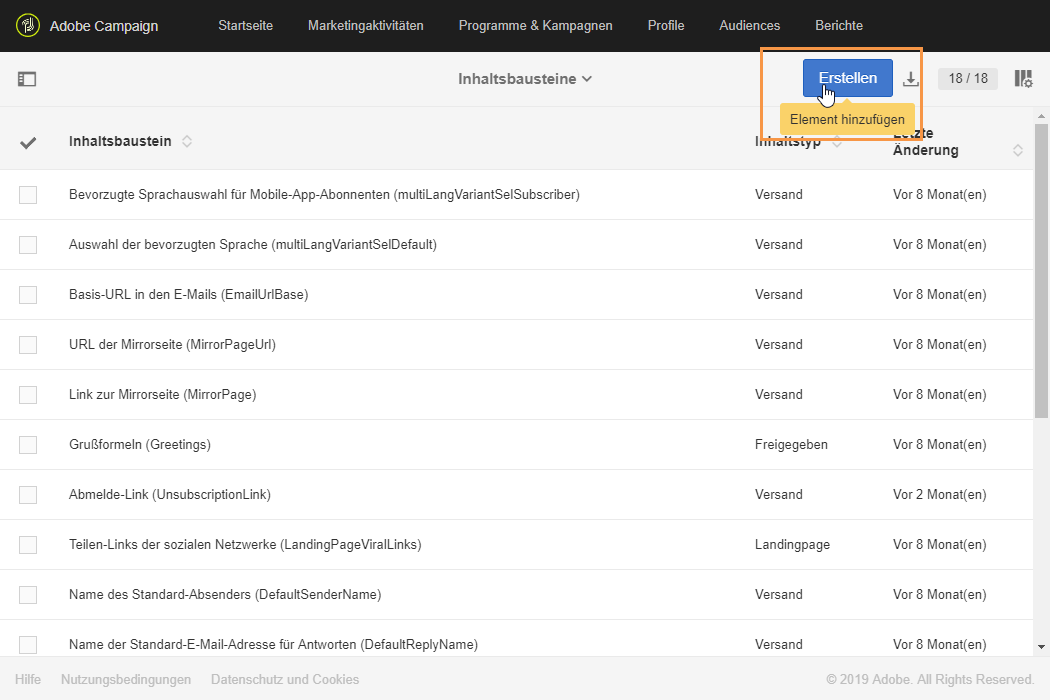Screen dimensions: 1050x700
Task: Click the vertical scrollbar thumb
Action: [x=1041, y=270]
